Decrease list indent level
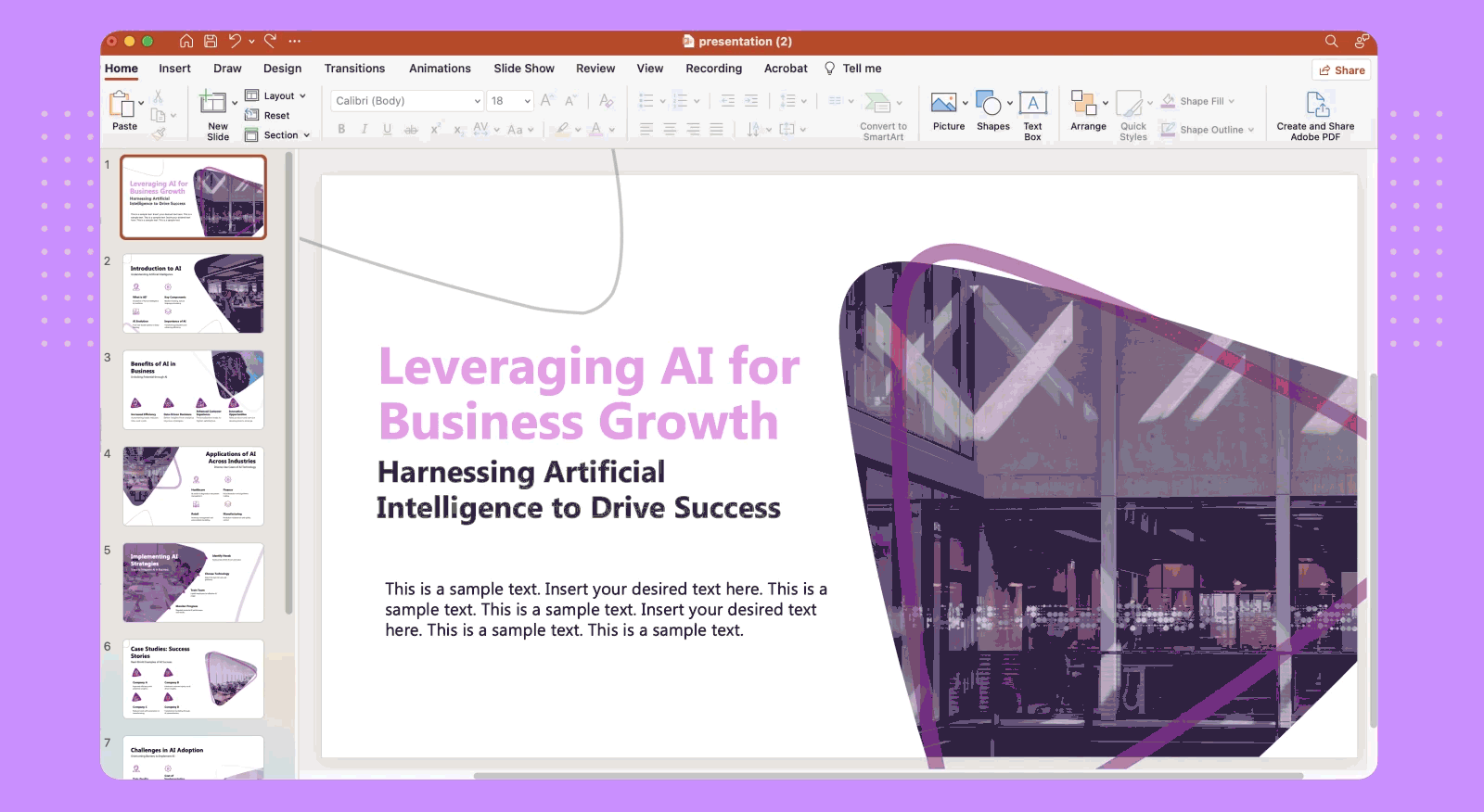This screenshot has height=812, width=1484. (728, 100)
